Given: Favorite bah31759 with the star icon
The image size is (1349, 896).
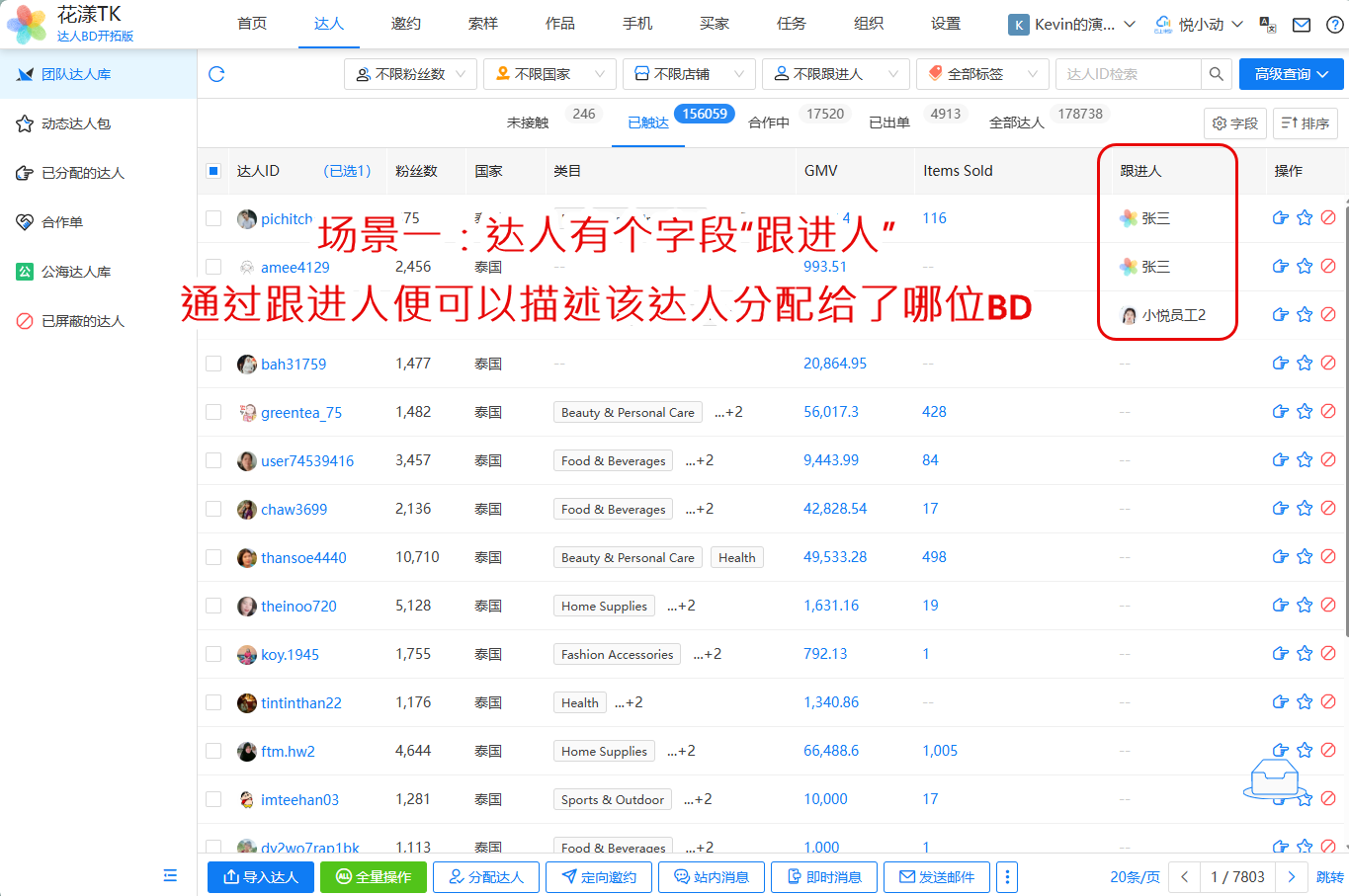Looking at the screenshot, I should pos(1305,364).
